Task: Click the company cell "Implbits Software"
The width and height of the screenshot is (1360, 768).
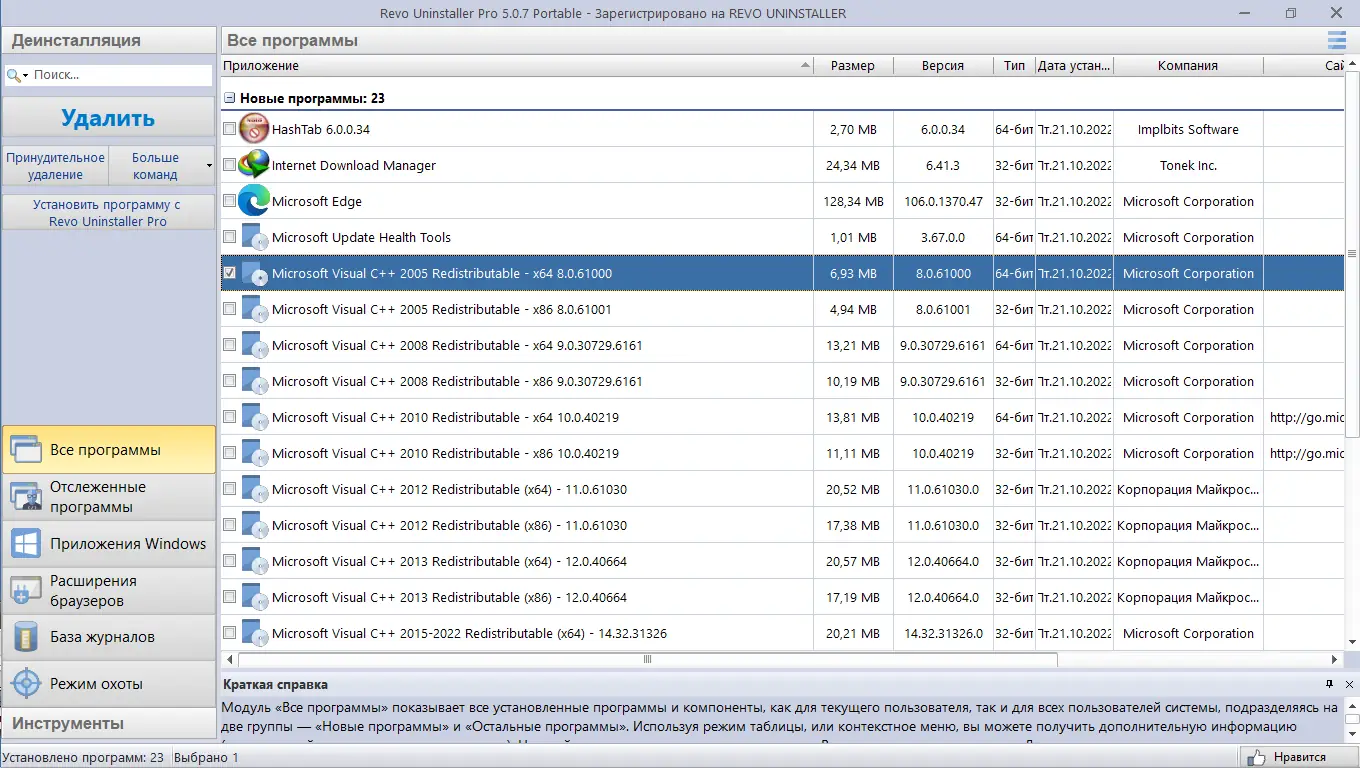Action: pos(1188,129)
